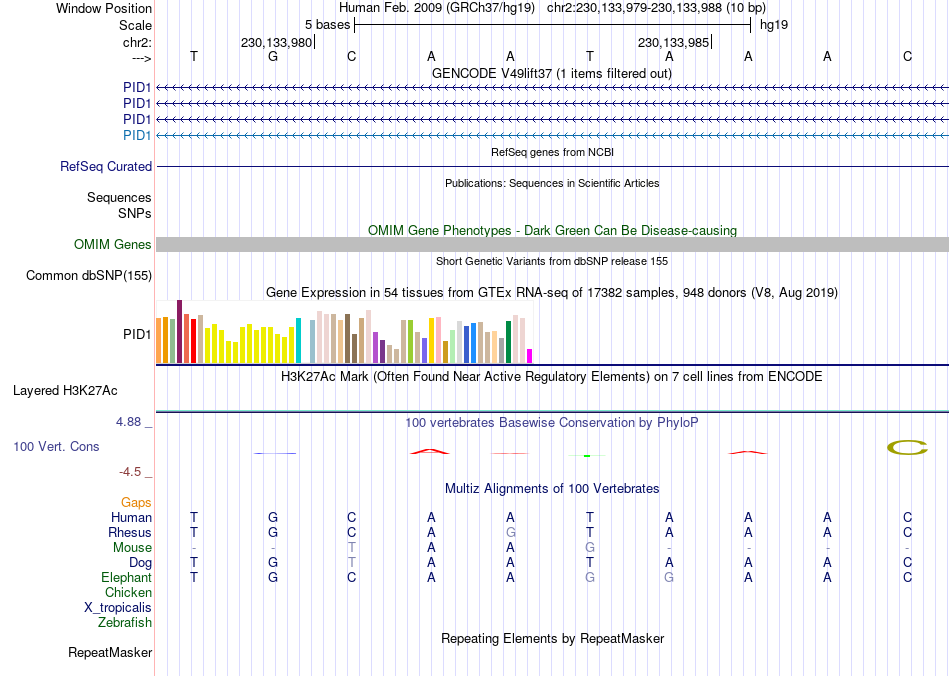Open the GTEx PID1 expression bar chart
This screenshot has width=950, height=676.
pos(344,332)
